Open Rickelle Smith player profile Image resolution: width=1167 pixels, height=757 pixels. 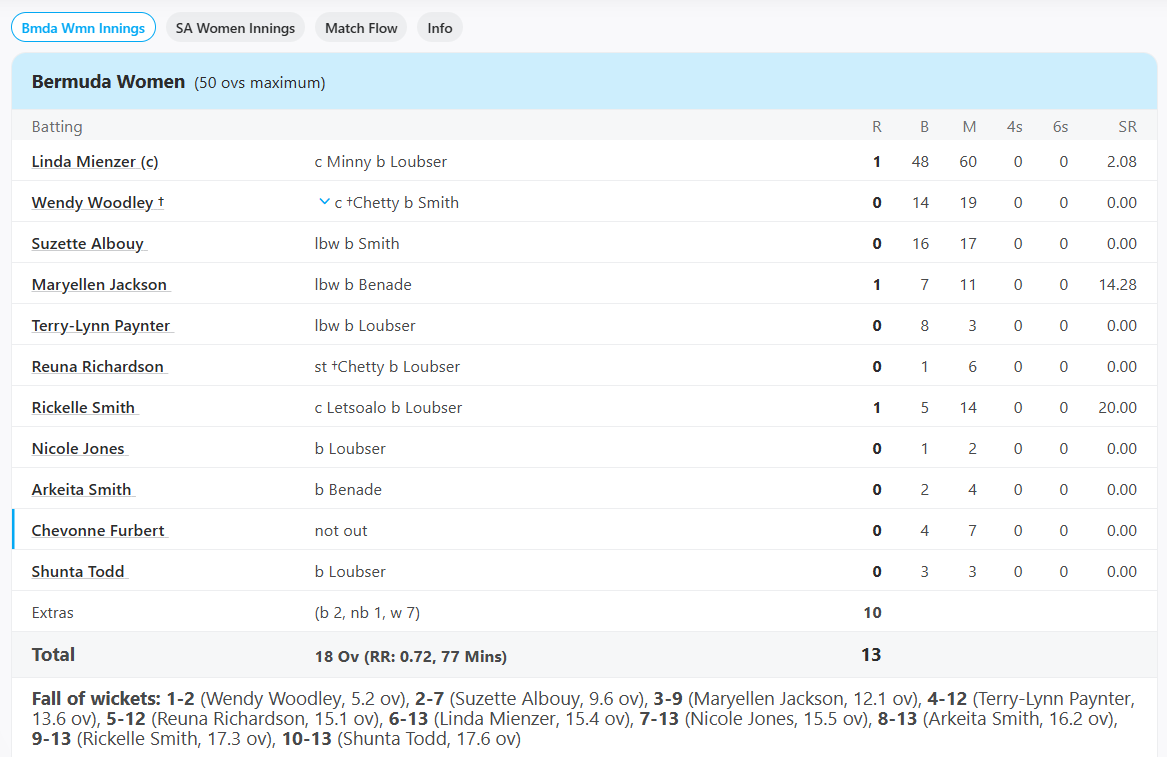[x=83, y=407]
